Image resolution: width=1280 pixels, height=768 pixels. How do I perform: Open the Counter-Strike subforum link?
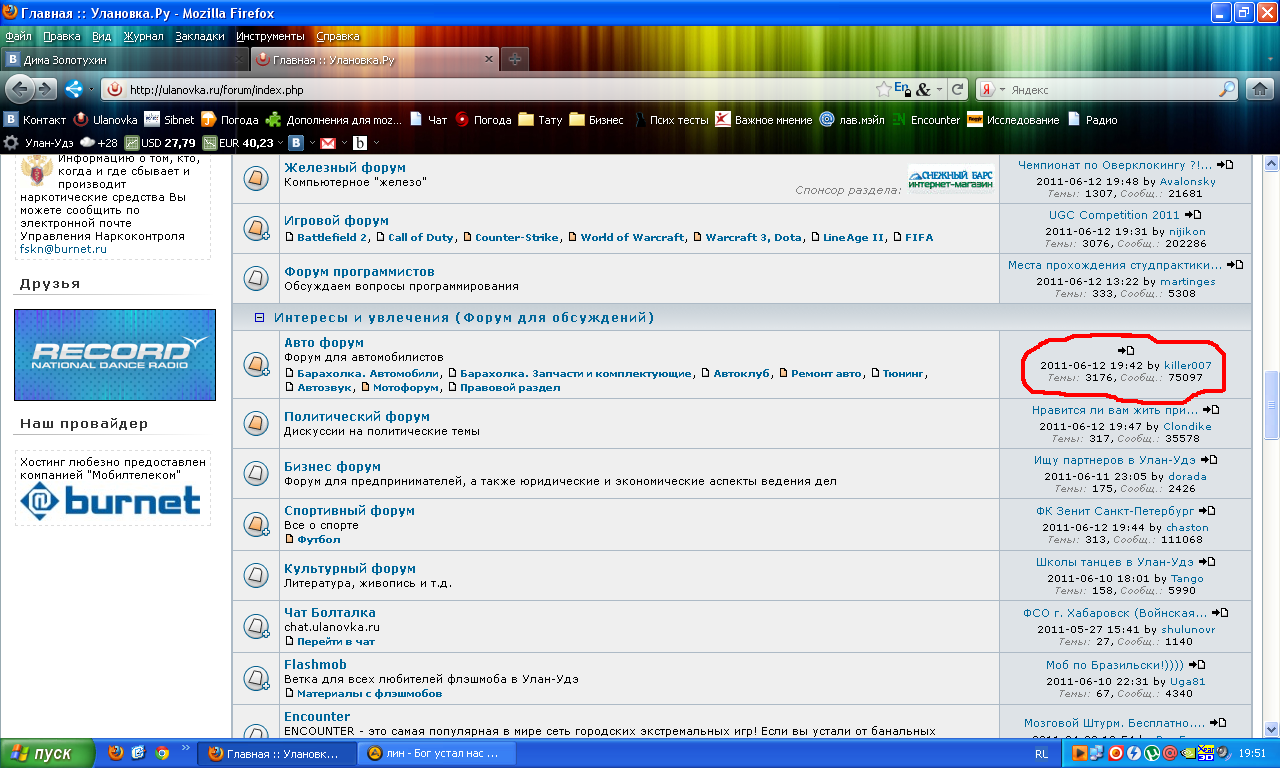point(517,237)
